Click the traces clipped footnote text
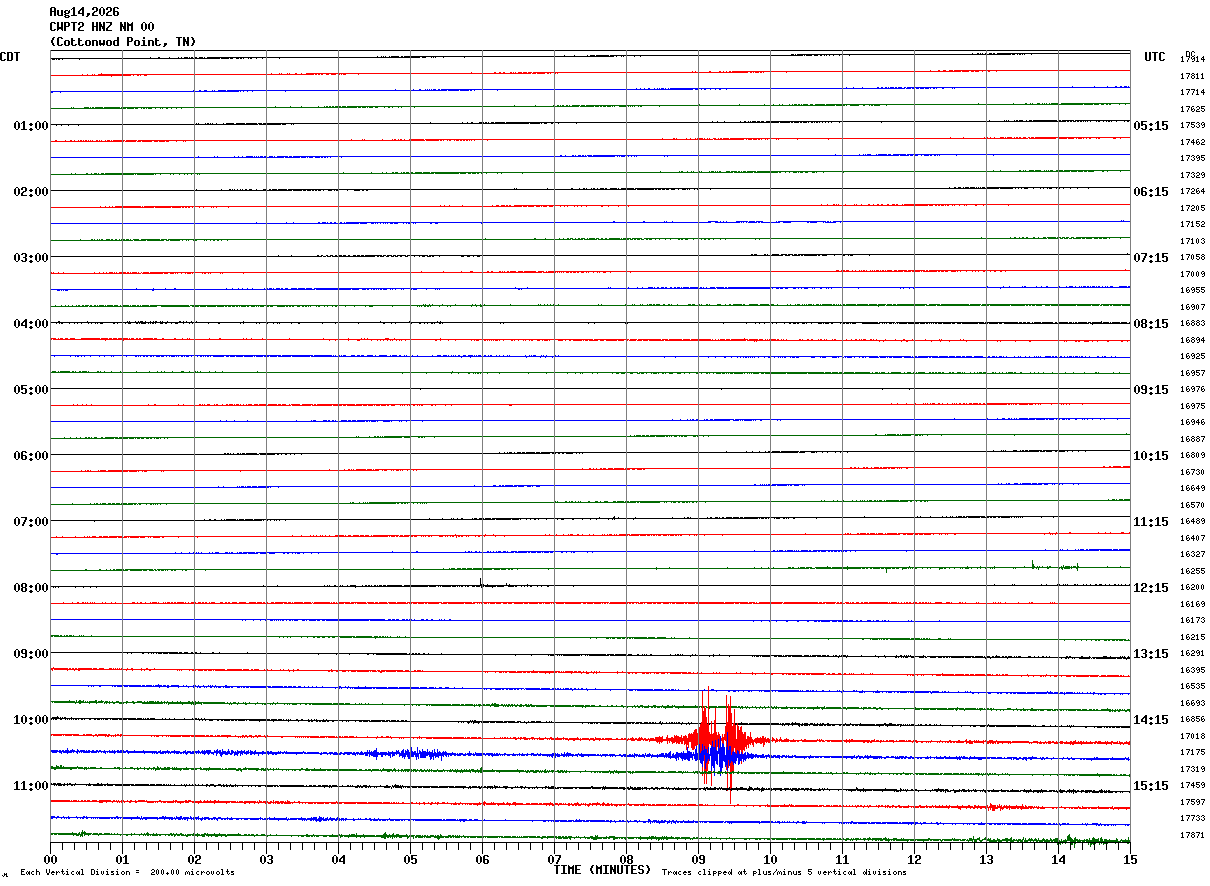1210x886 pixels. [x=784, y=873]
